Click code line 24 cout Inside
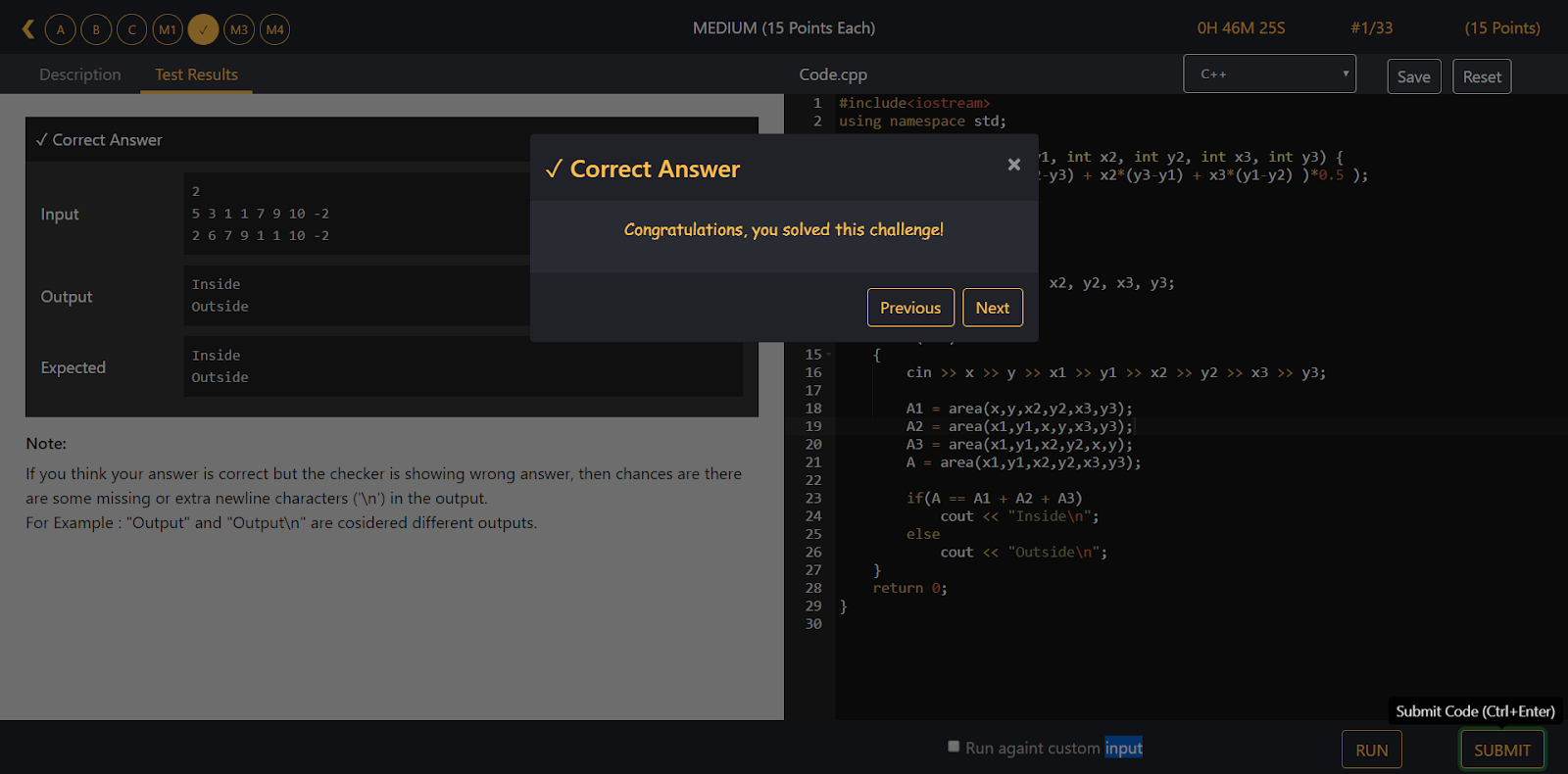Viewport: 1568px width, 774px height. (1019, 516)
